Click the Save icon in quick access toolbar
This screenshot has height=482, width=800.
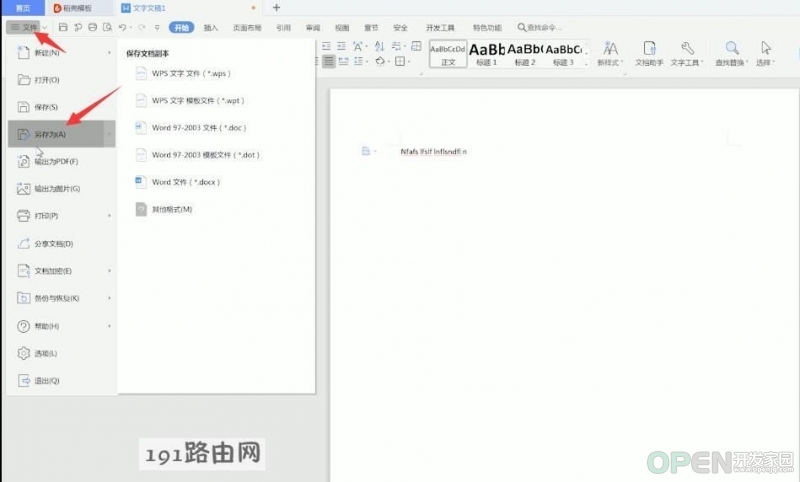(x=63, y=27)
